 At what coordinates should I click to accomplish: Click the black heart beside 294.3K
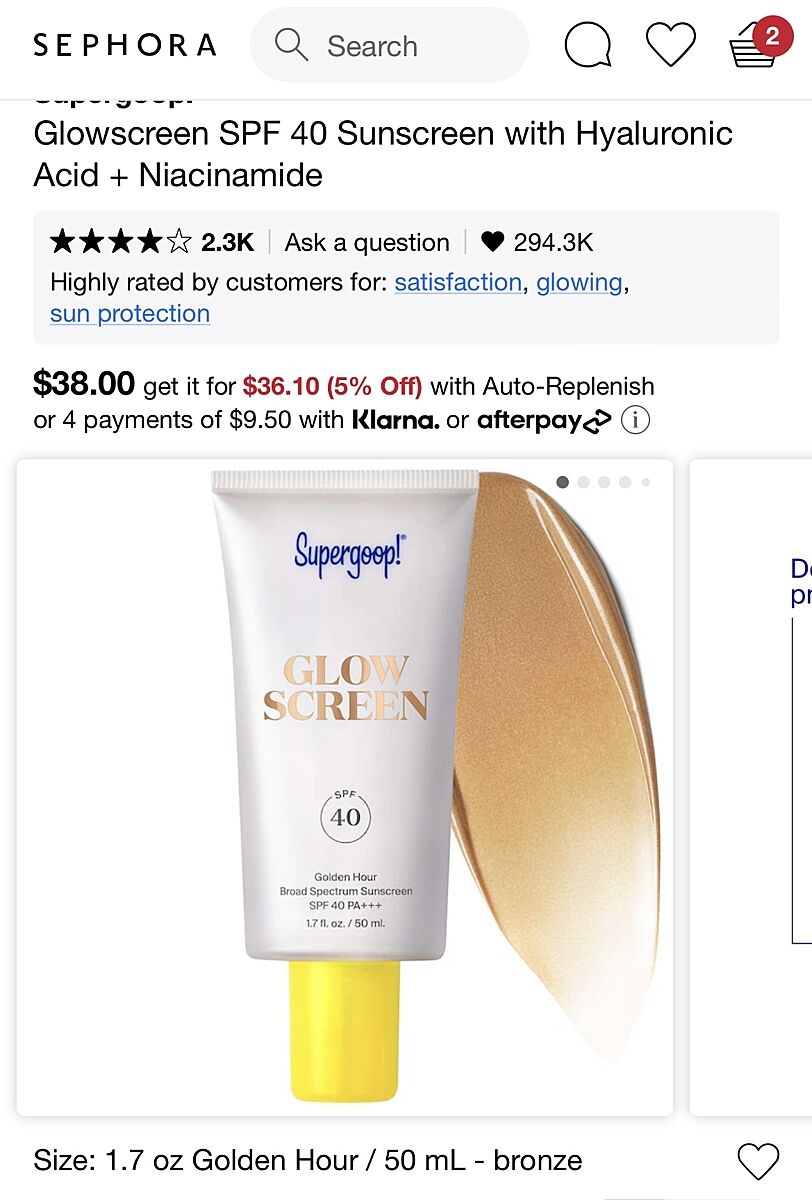point(492,242)
